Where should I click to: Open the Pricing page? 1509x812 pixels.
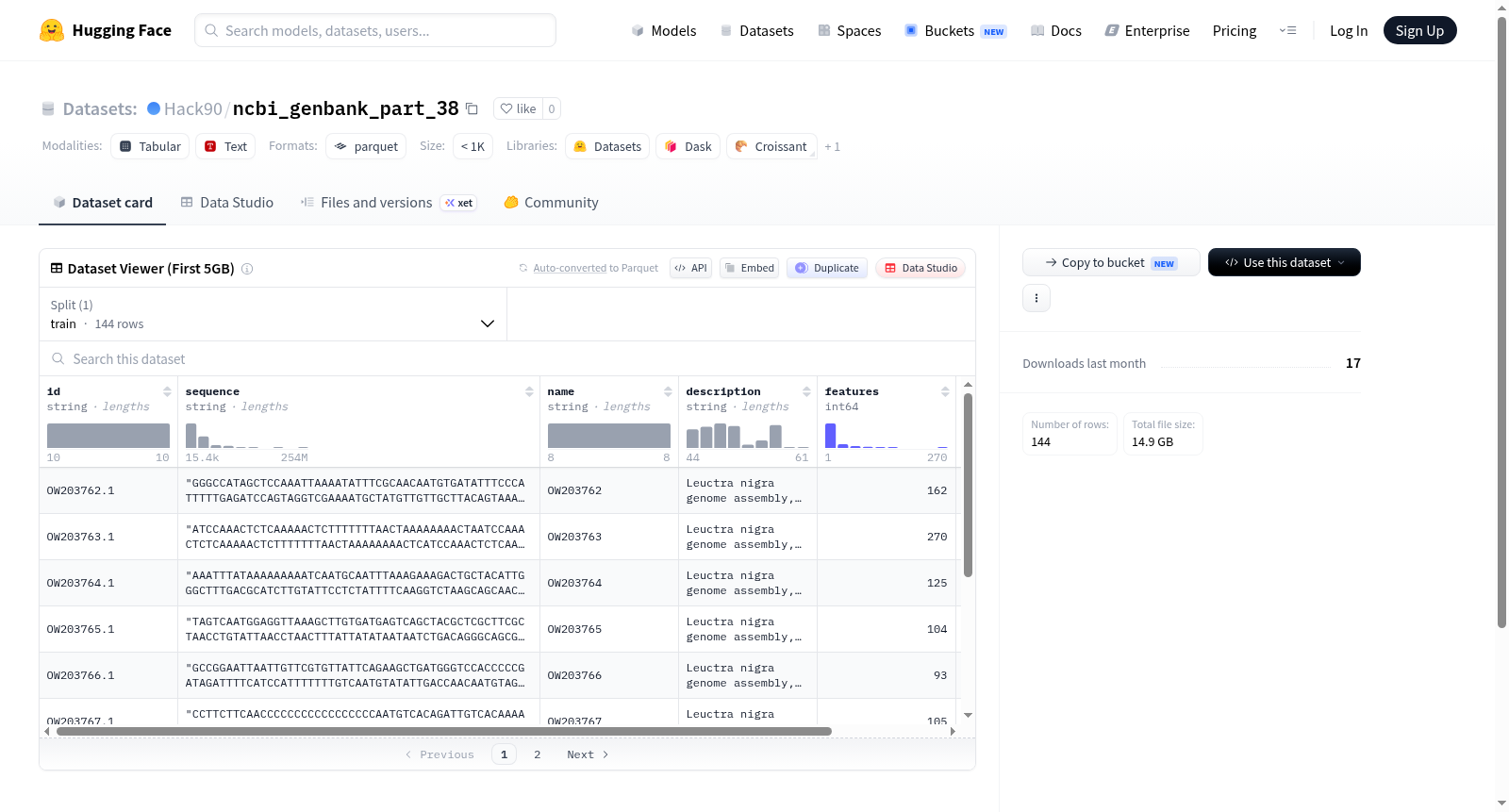(x=1235, y=31)
